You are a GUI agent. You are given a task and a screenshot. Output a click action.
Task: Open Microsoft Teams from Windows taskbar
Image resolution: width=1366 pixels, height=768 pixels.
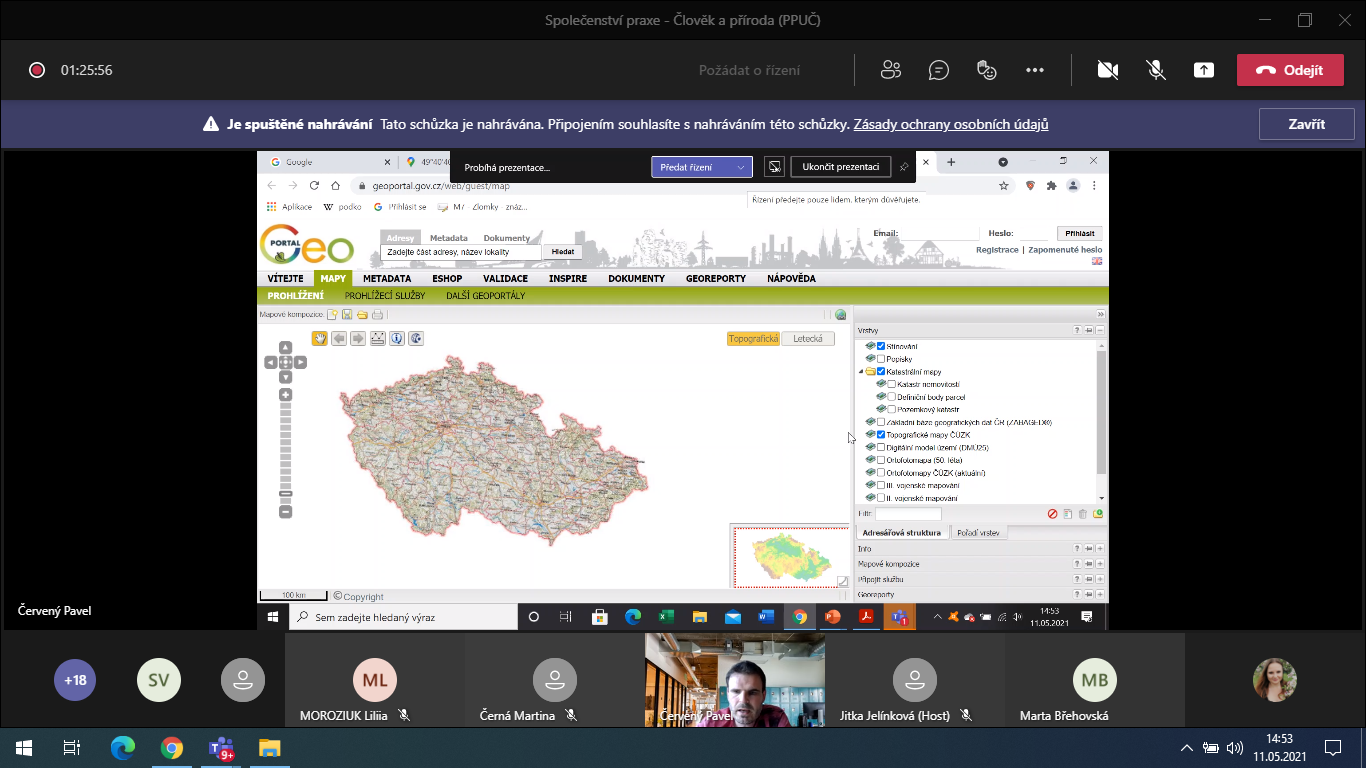coord(220,748)
